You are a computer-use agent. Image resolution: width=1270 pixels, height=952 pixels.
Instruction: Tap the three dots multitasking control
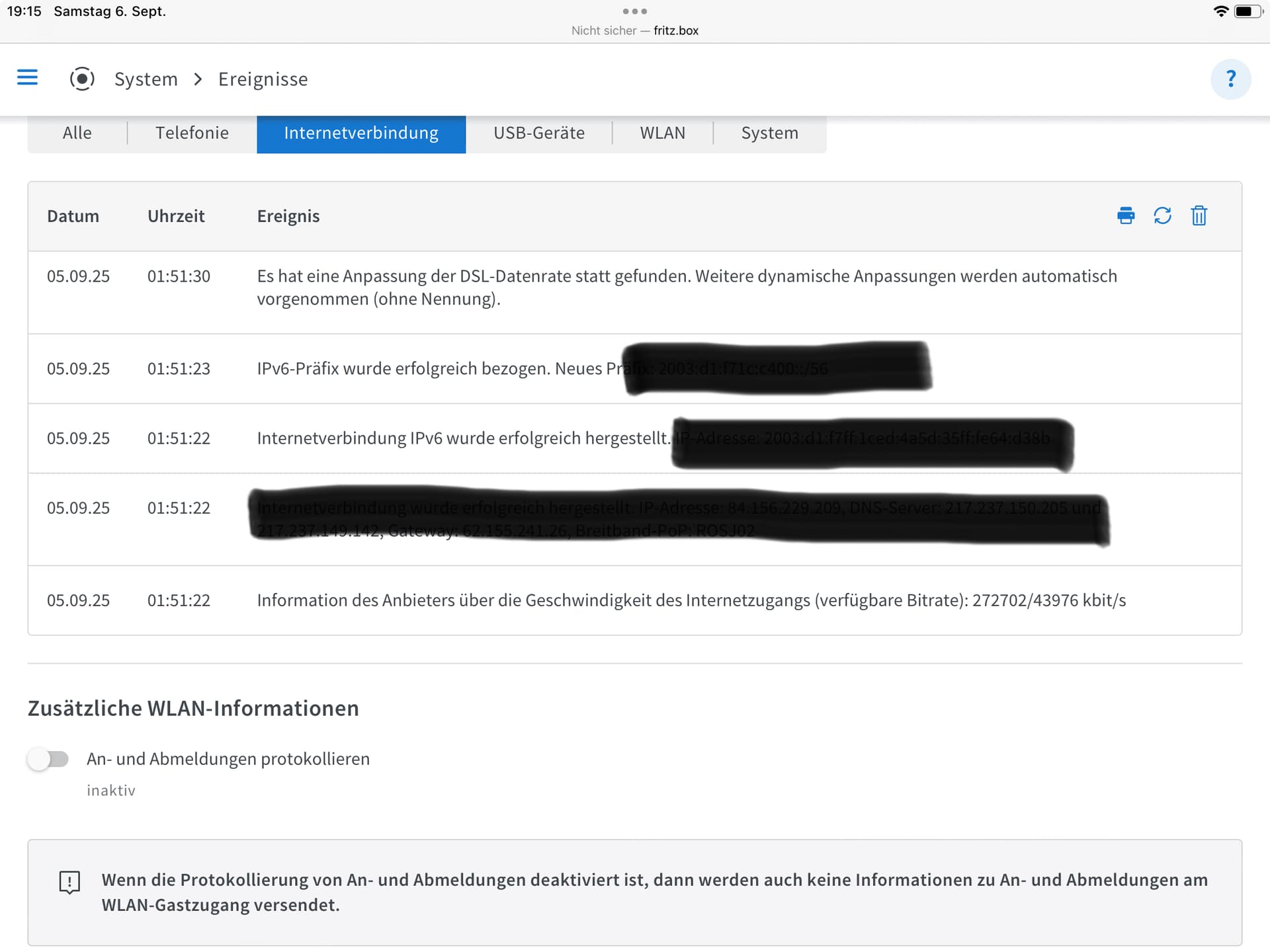point(634,11)
